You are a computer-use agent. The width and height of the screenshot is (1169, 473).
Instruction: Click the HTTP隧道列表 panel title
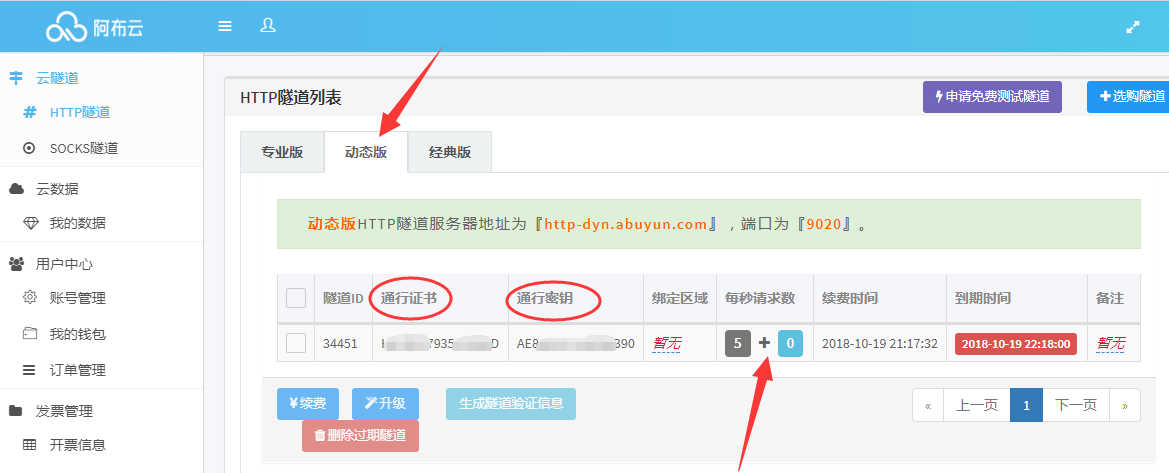291,97
